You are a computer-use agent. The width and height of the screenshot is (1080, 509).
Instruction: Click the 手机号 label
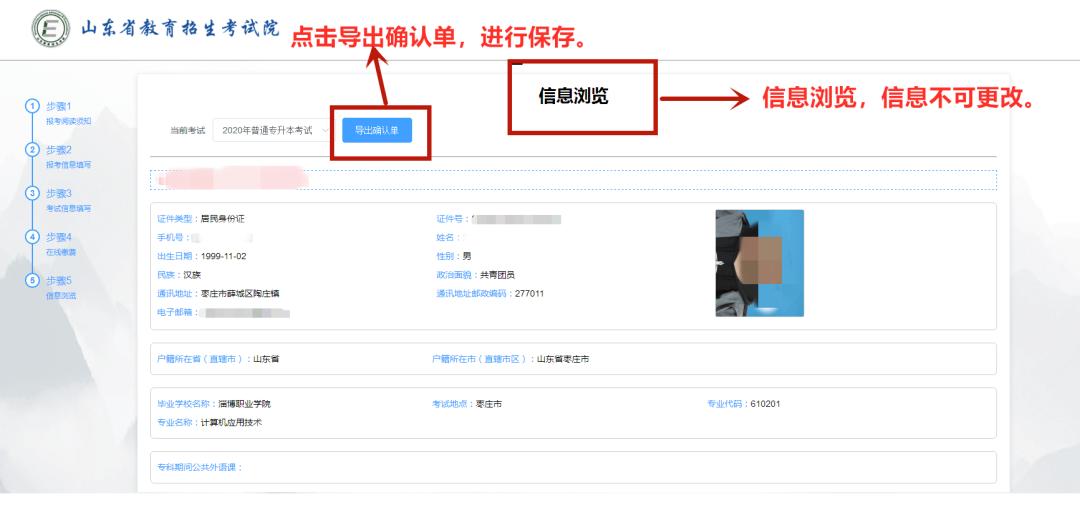click(173, 238)
